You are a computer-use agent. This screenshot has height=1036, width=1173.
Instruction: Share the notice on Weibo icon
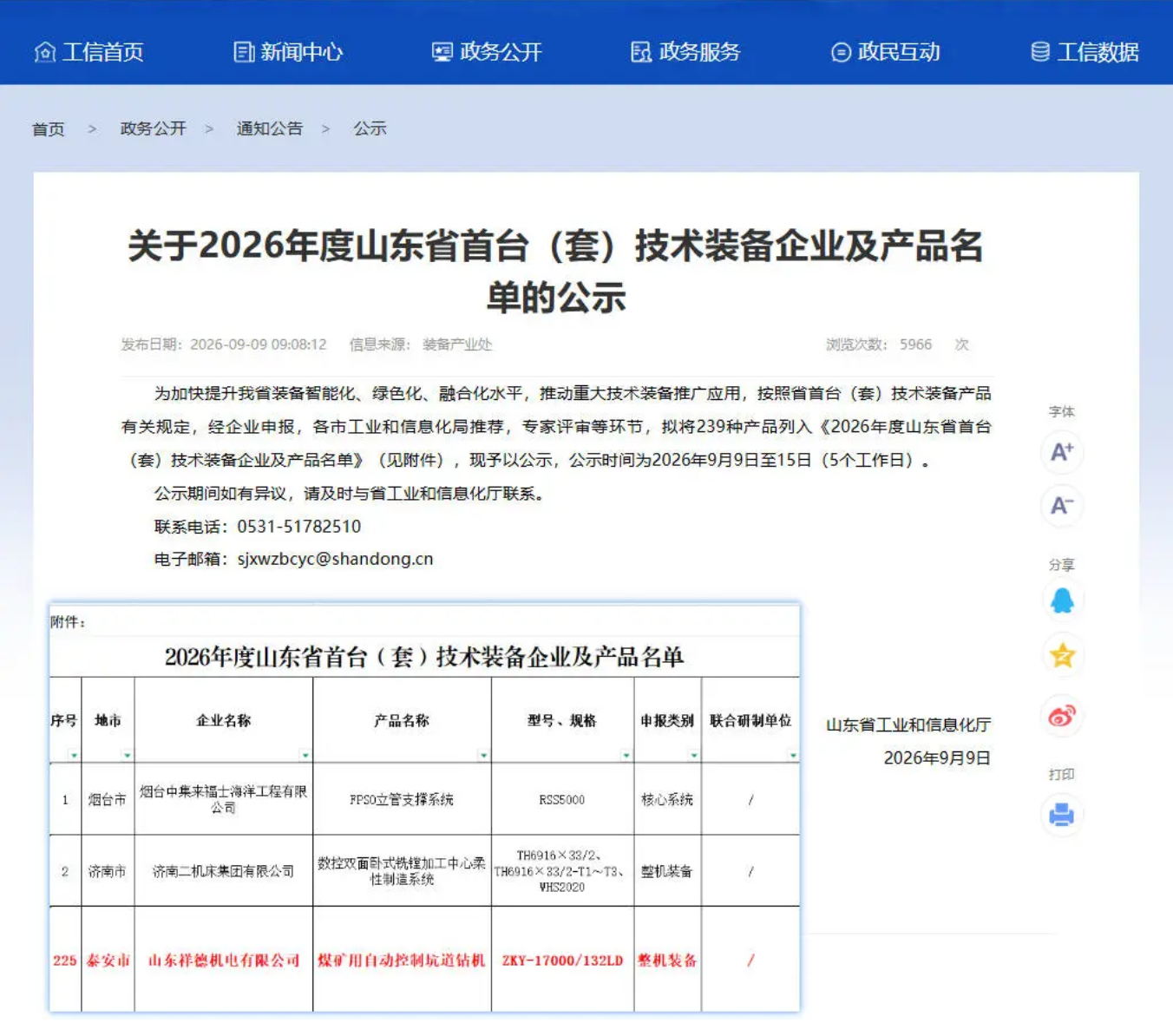click(x=1062, y=717)
